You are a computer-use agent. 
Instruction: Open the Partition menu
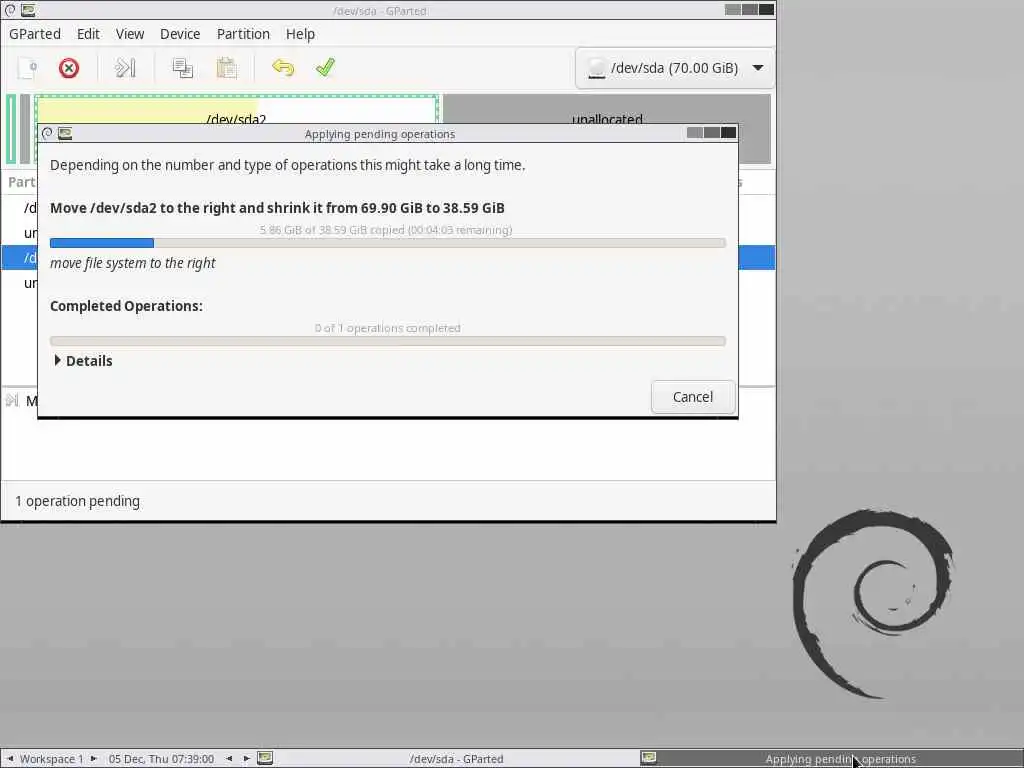tap(243, 34)
